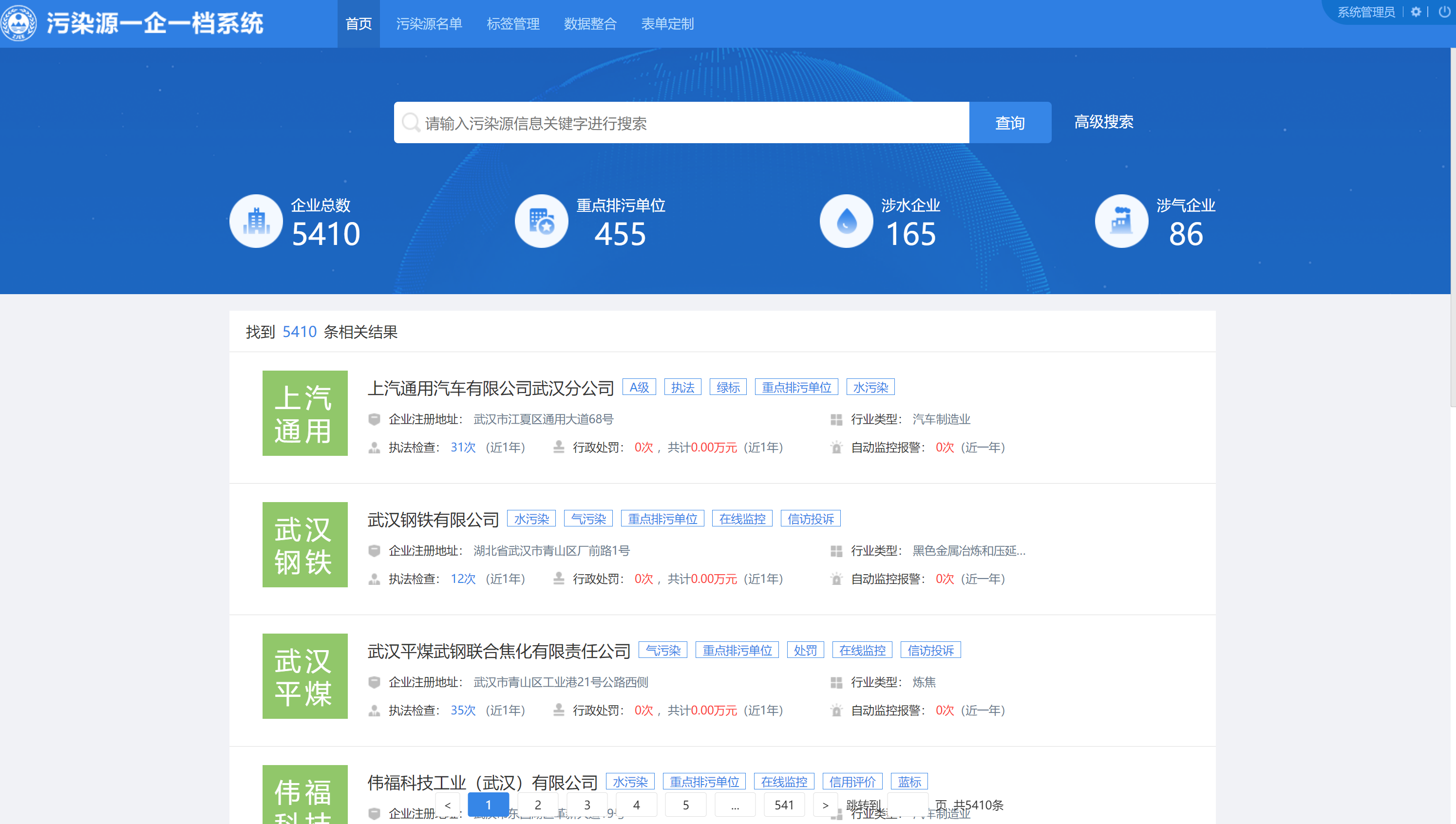Click 行政处罚 stamp icon for 上汽通用
This screenshot has width=1456, height=824.
tap(558, 447)
